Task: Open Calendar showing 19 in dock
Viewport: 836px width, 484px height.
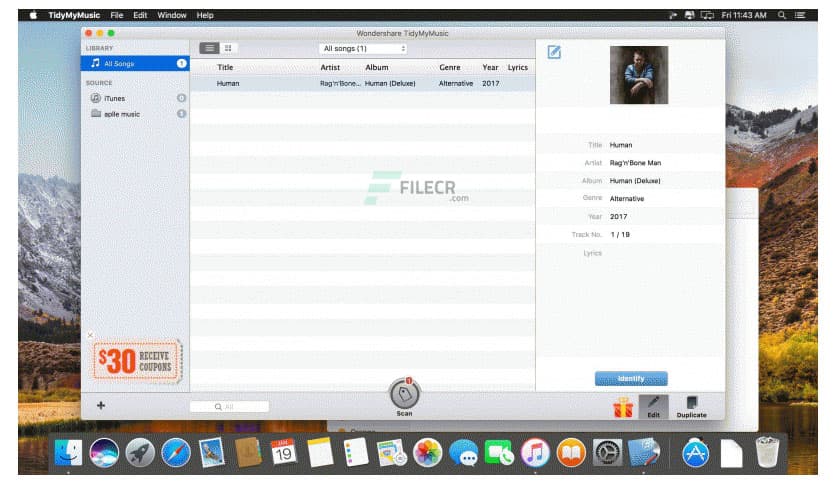Action: (283, 453)
